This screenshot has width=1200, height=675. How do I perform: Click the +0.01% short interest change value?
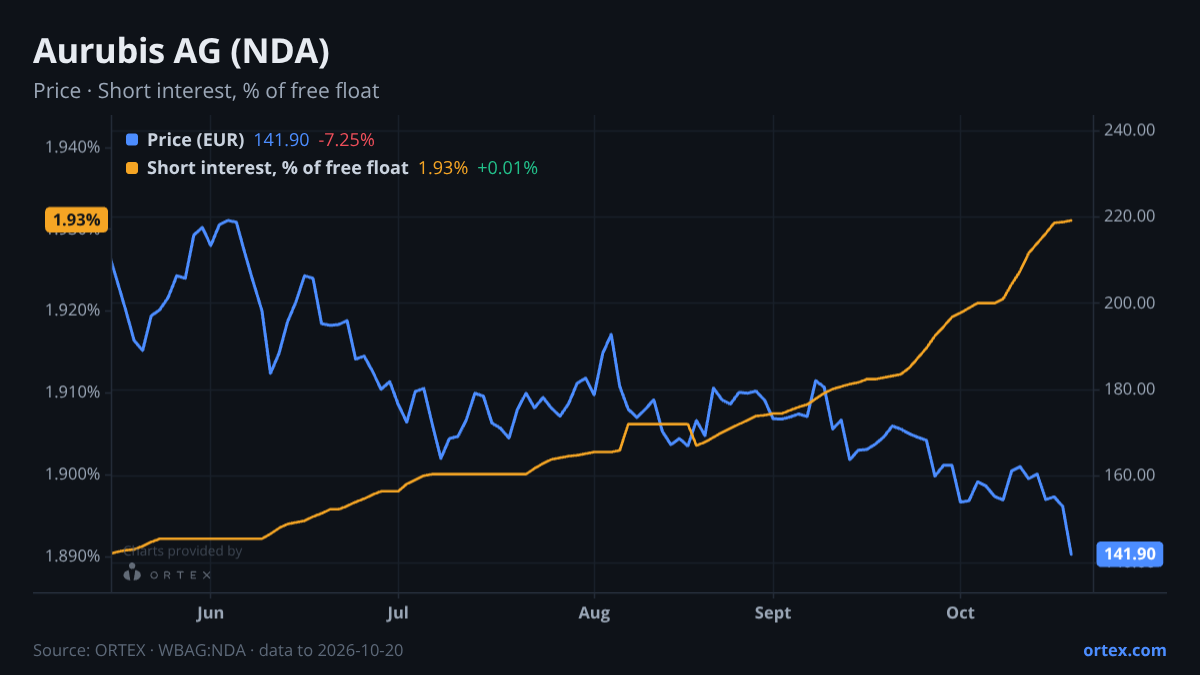pyautogui.click(x=508, y=168)
